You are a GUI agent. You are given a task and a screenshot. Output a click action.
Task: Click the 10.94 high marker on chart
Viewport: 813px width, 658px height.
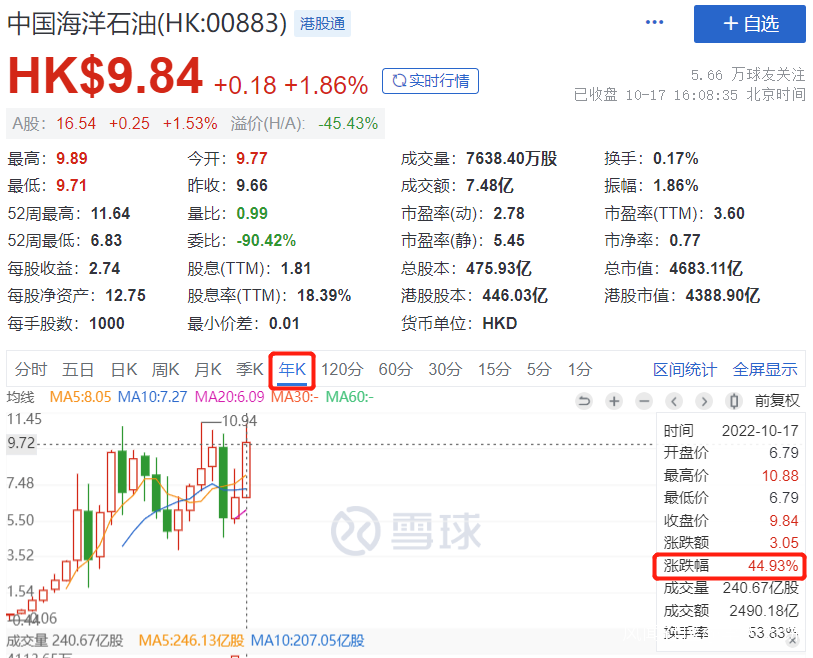point(239,421)
